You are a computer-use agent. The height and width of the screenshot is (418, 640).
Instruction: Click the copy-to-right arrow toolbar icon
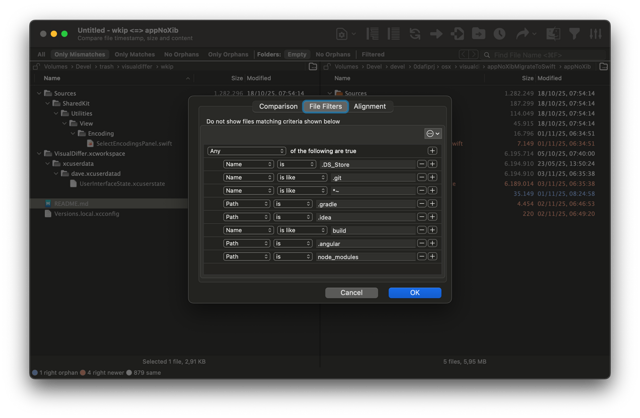point(436,34)
